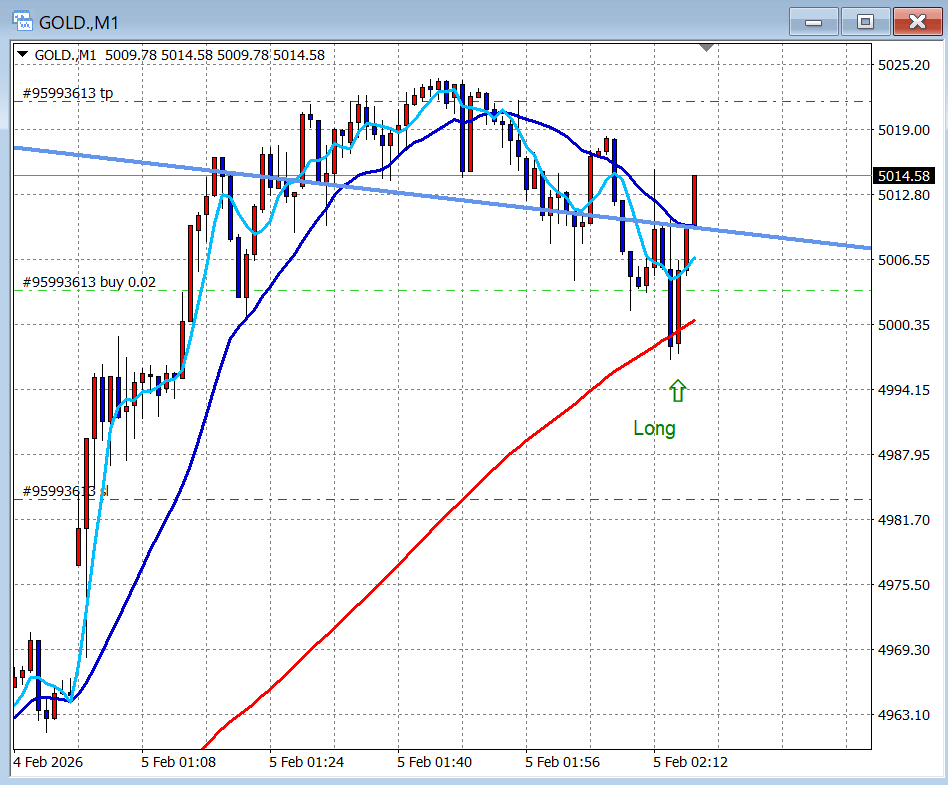Click the green Long text label

[x=654, y=429]
